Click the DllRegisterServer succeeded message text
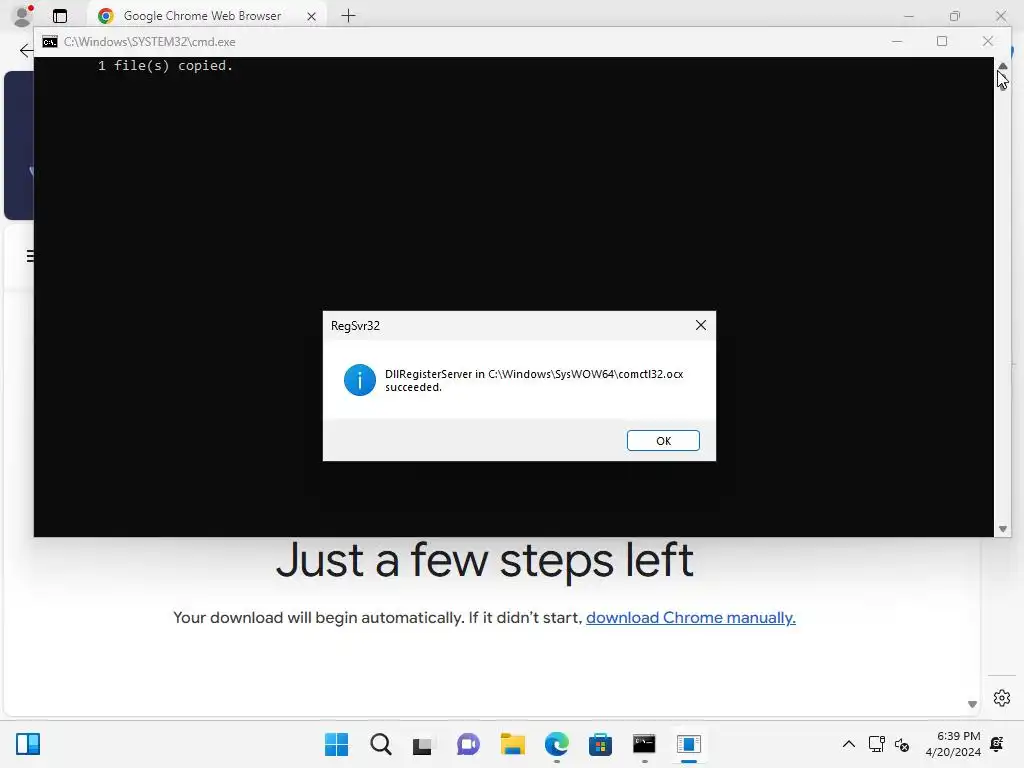Viewport: 1024px width, 768px height. pos(534,380)
